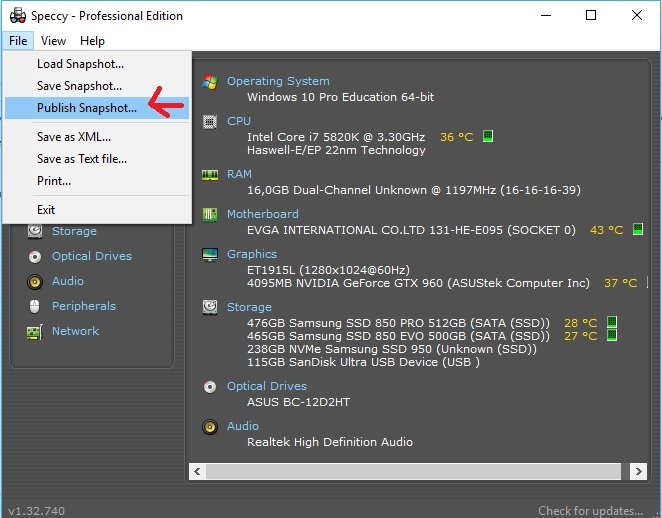Click the 850 PRO 28 °C status icon

612,322
